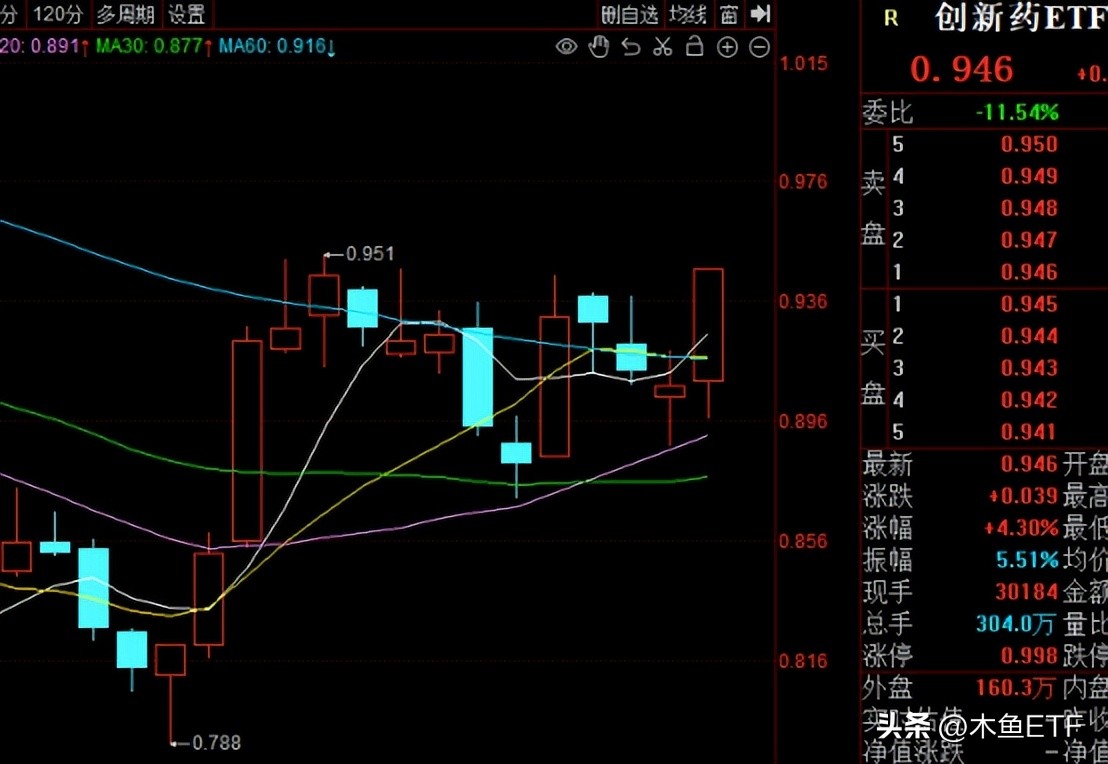Viewport: 1108px width, 764px height.
Task: Click the large cyan falling candlestick mid-chart
Action: (478, 377)
